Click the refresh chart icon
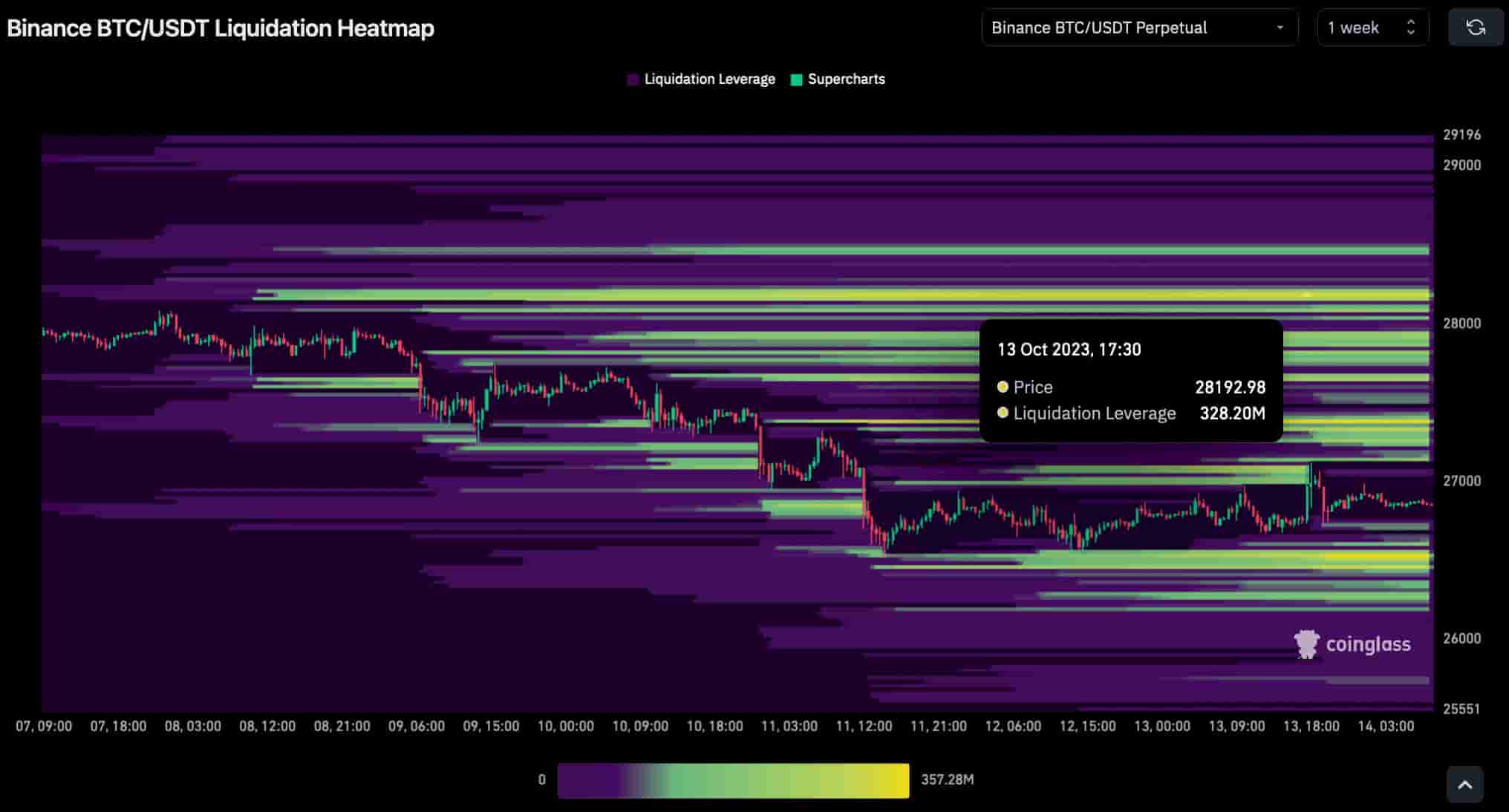 click(1475, 27)
